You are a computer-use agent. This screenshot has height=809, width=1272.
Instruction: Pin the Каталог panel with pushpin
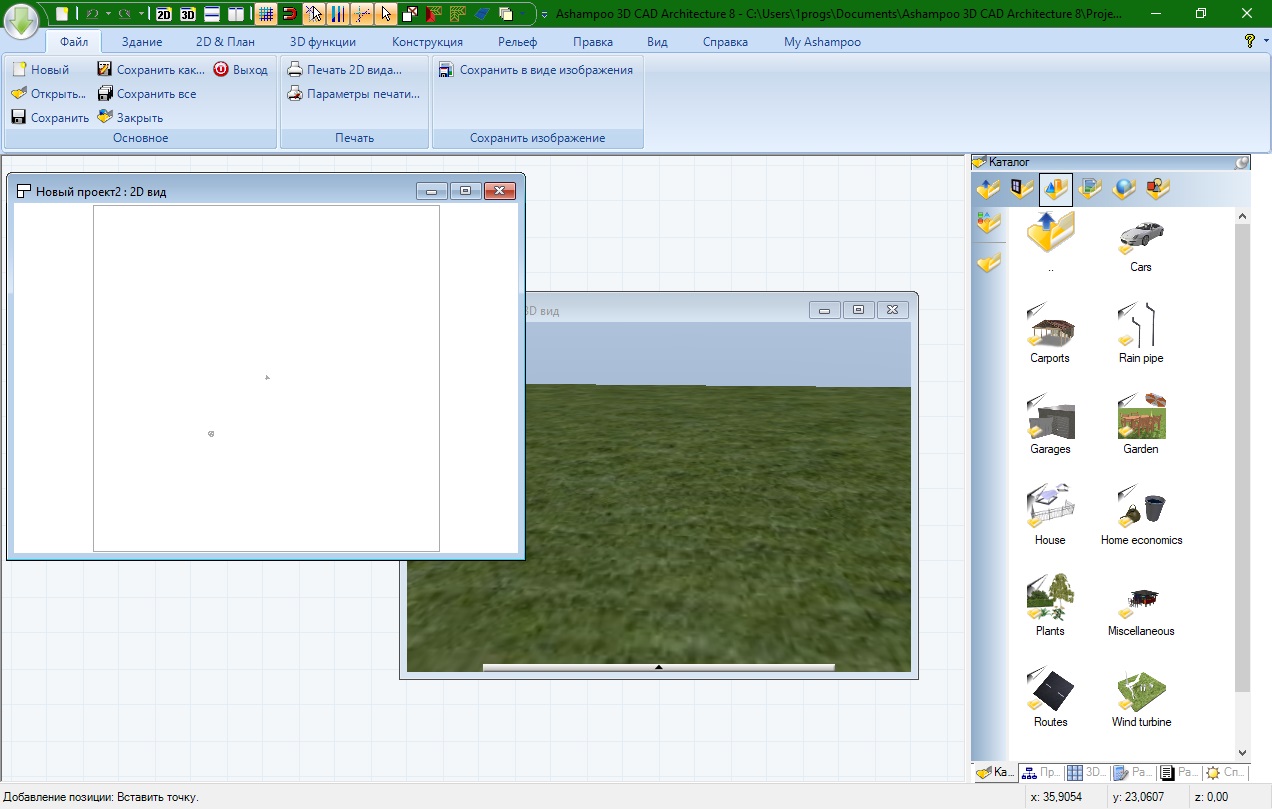coord(1242,162)
